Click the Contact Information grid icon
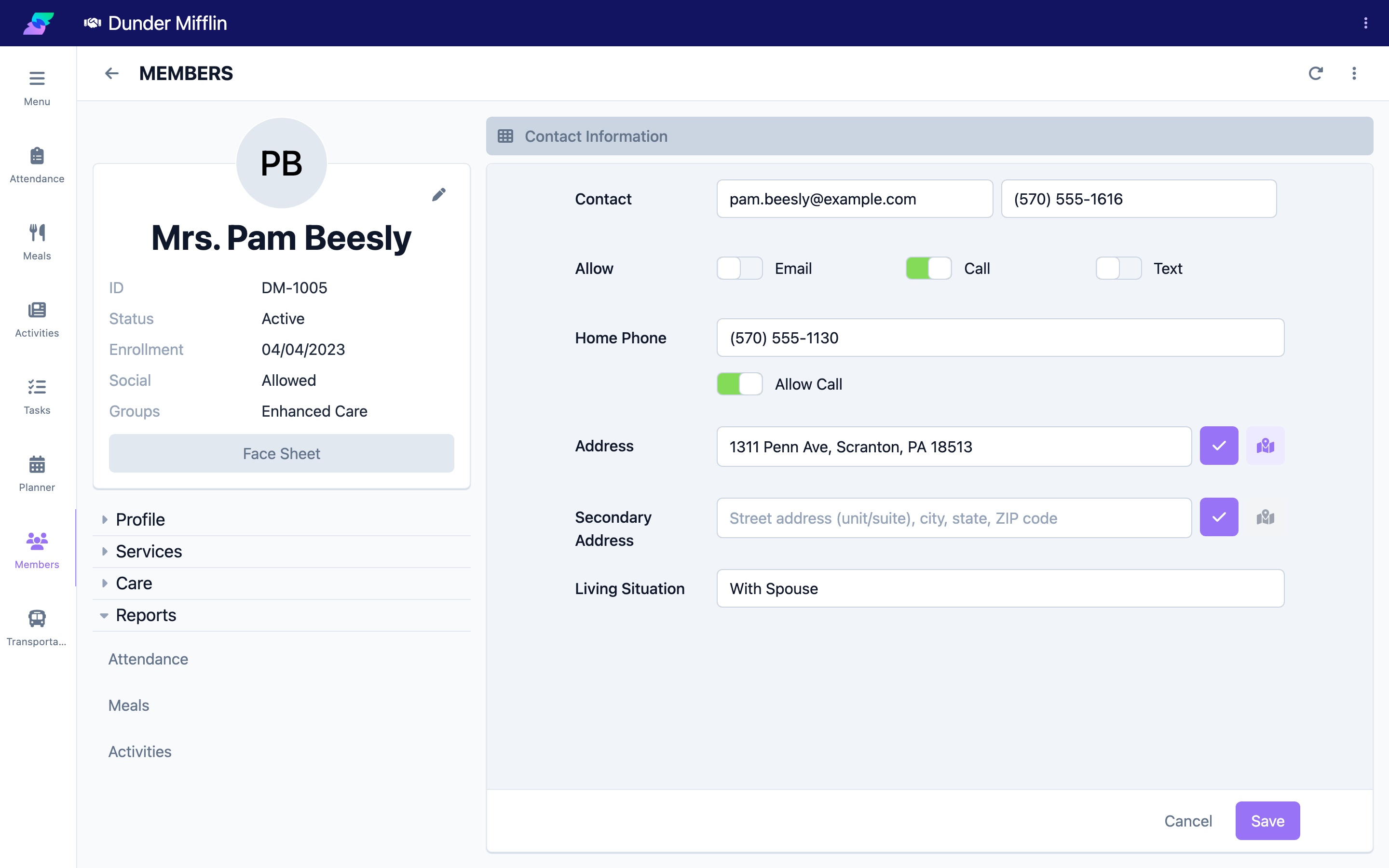Screen dimensions: 1389x868 pos(505,136)
